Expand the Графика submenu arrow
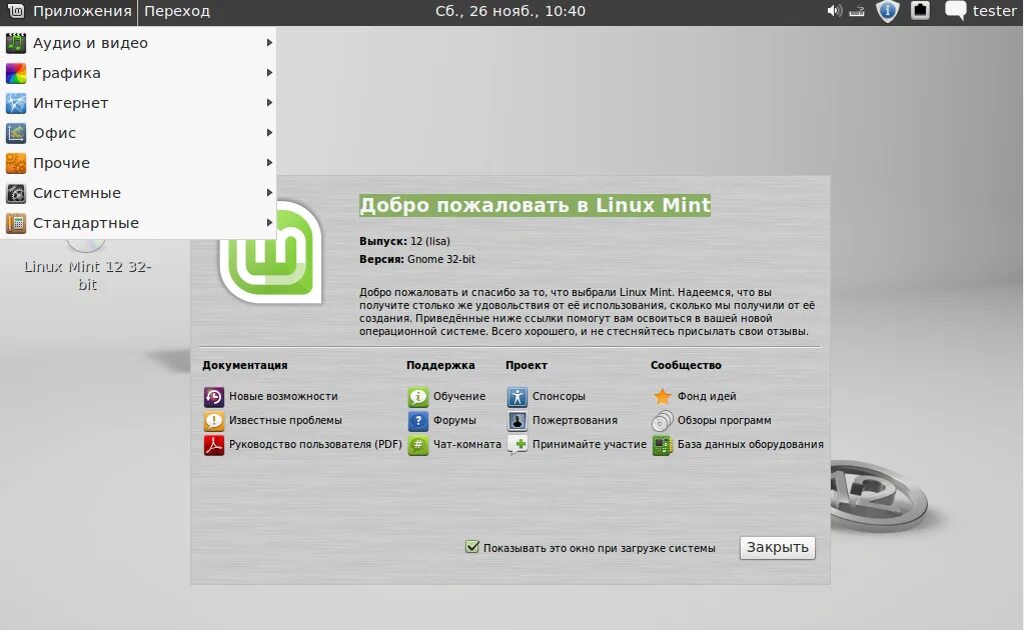This screenshot has width=1024, height=630. 269,73
